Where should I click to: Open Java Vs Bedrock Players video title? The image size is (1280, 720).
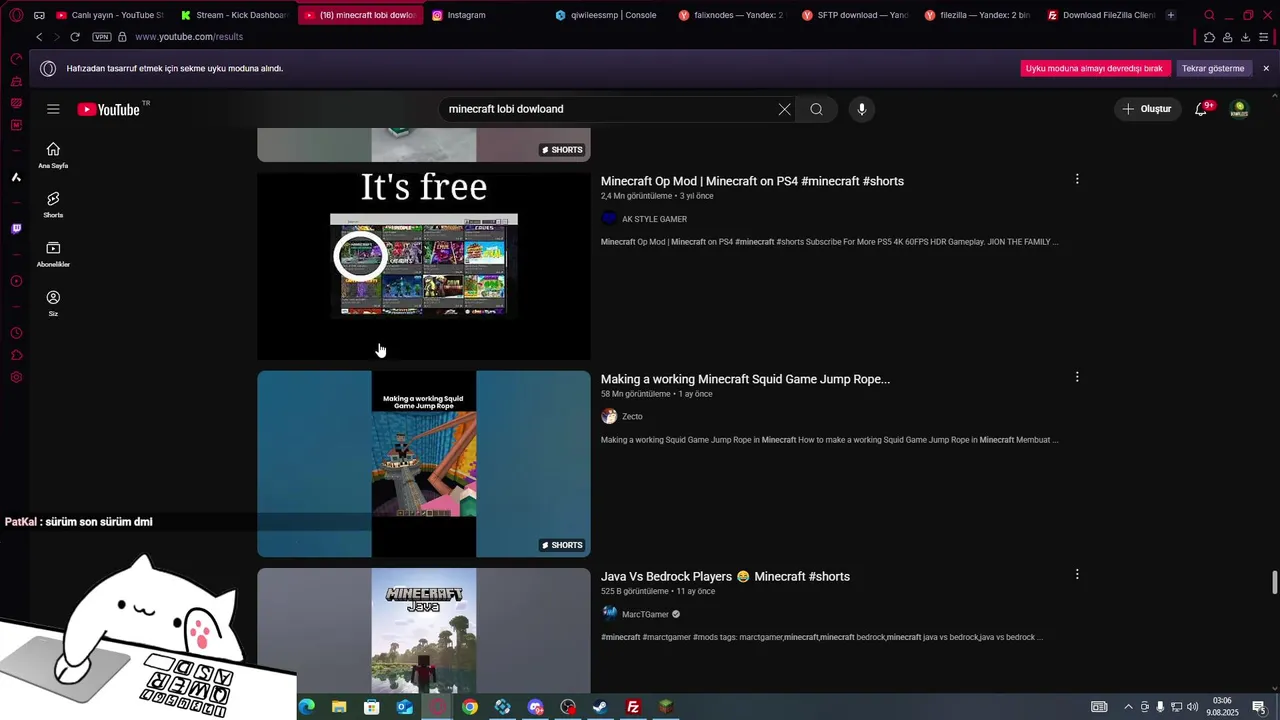coord(725,577)
